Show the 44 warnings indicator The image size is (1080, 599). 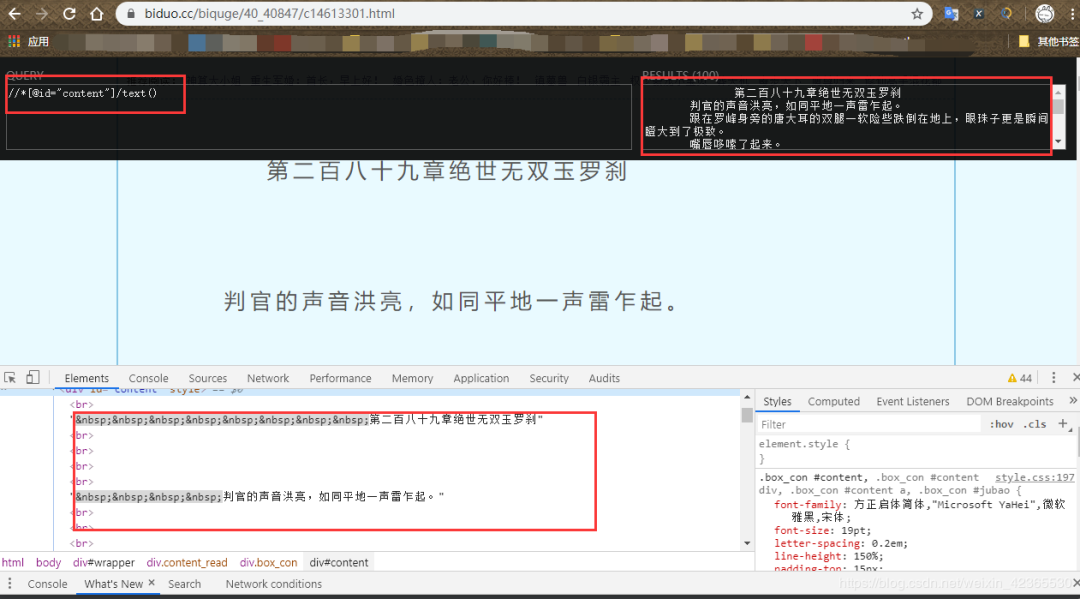(1019, 378)
